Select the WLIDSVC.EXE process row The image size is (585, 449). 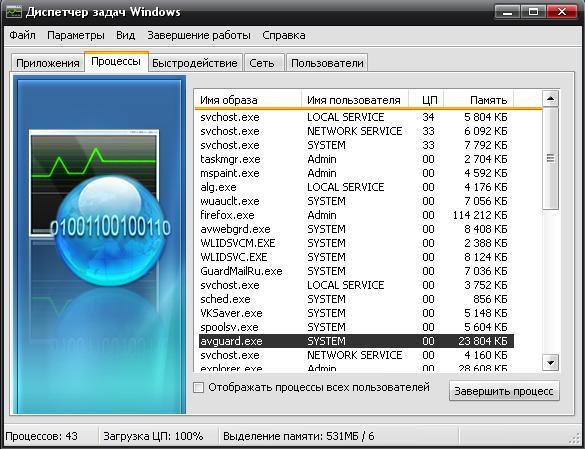click(356, 257)
